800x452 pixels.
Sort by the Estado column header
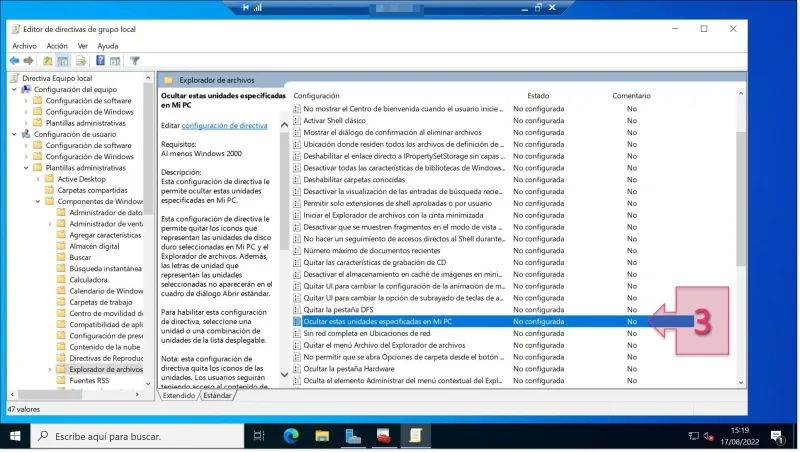coord(538,95)
